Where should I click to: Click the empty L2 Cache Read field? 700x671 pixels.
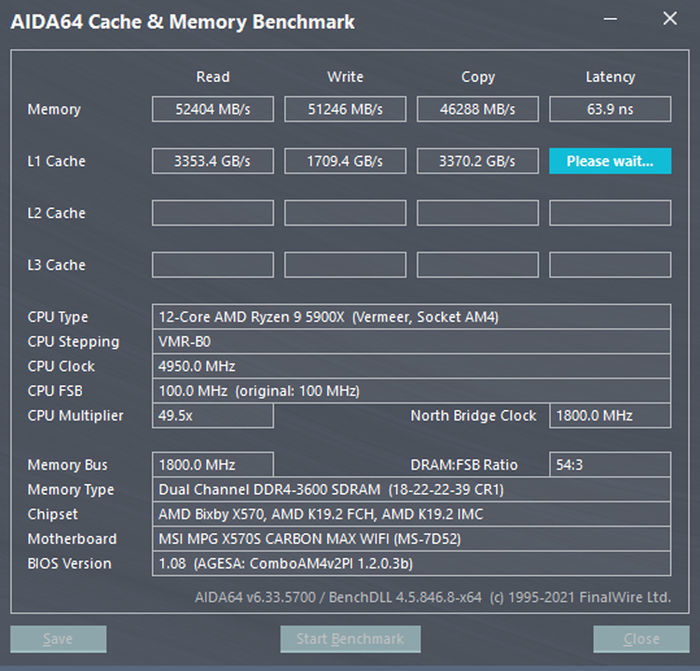coord(213,213)
